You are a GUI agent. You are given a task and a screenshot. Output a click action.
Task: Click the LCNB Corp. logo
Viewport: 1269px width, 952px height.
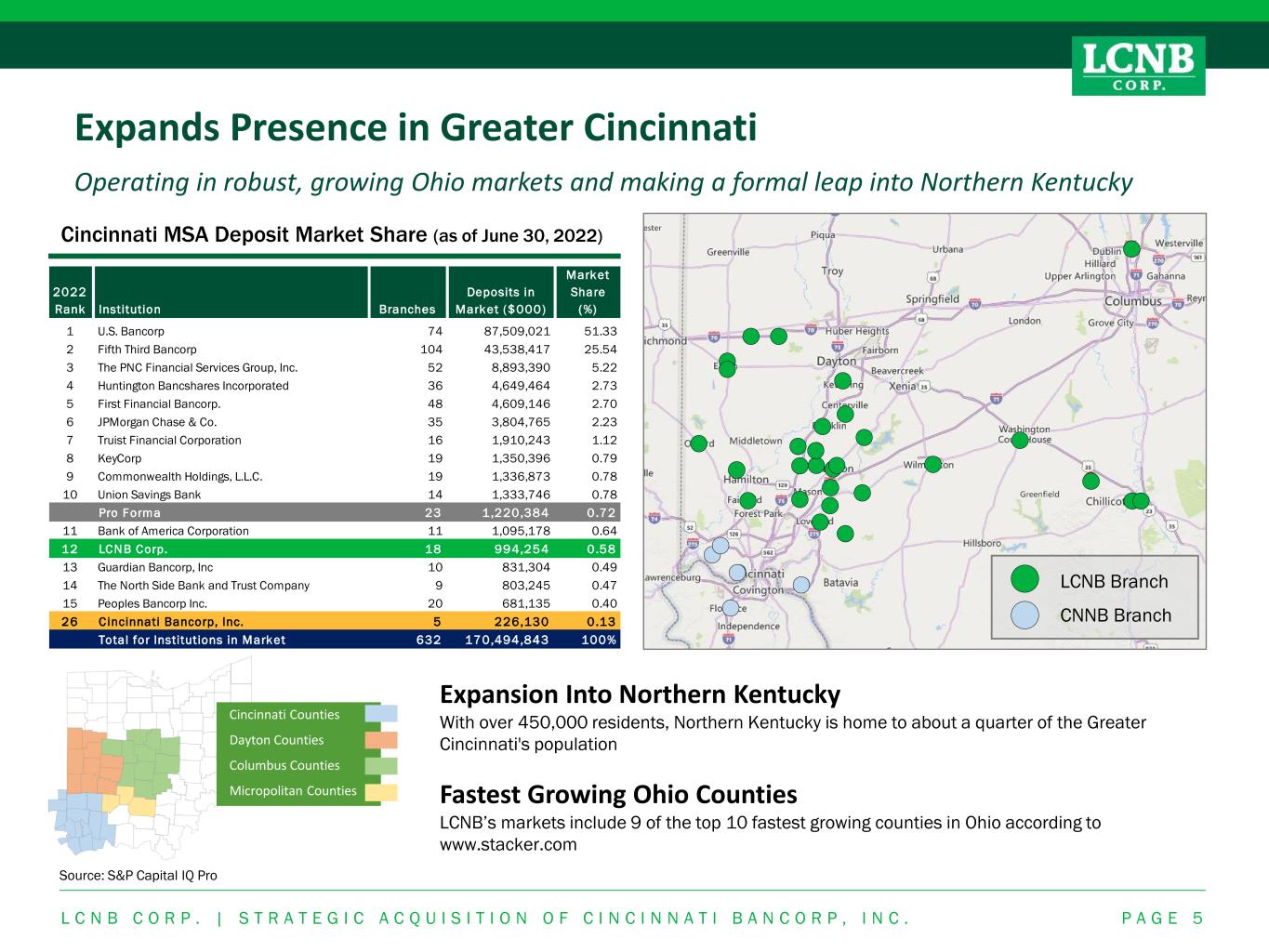coord(1138,65)
